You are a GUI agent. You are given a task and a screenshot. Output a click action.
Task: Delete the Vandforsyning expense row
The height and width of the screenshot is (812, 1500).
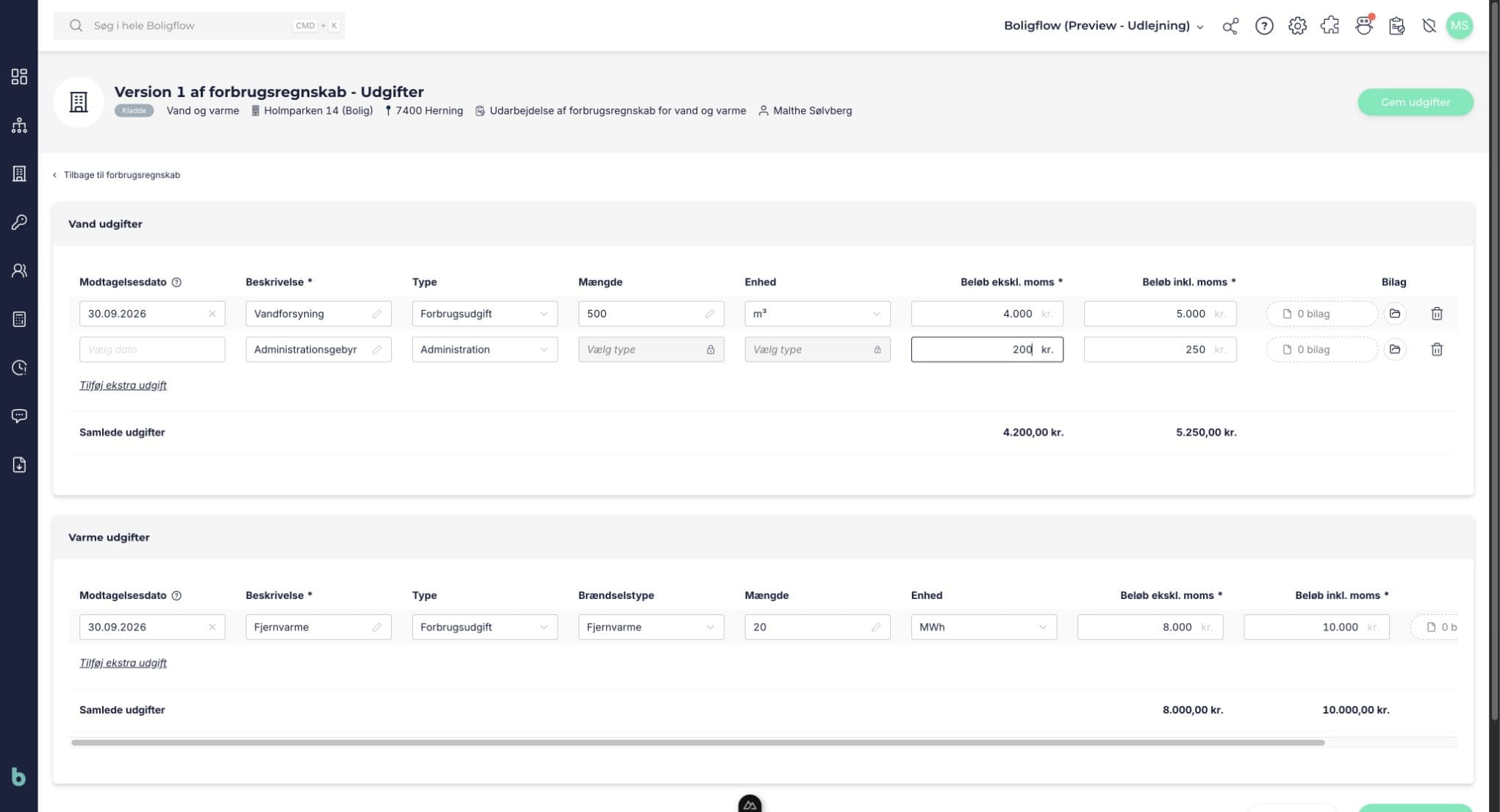(1437, 314)
